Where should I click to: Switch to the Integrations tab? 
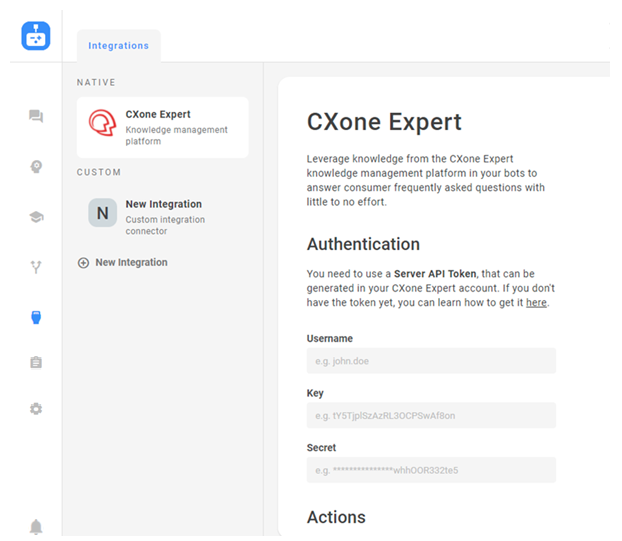click(119, 46)
